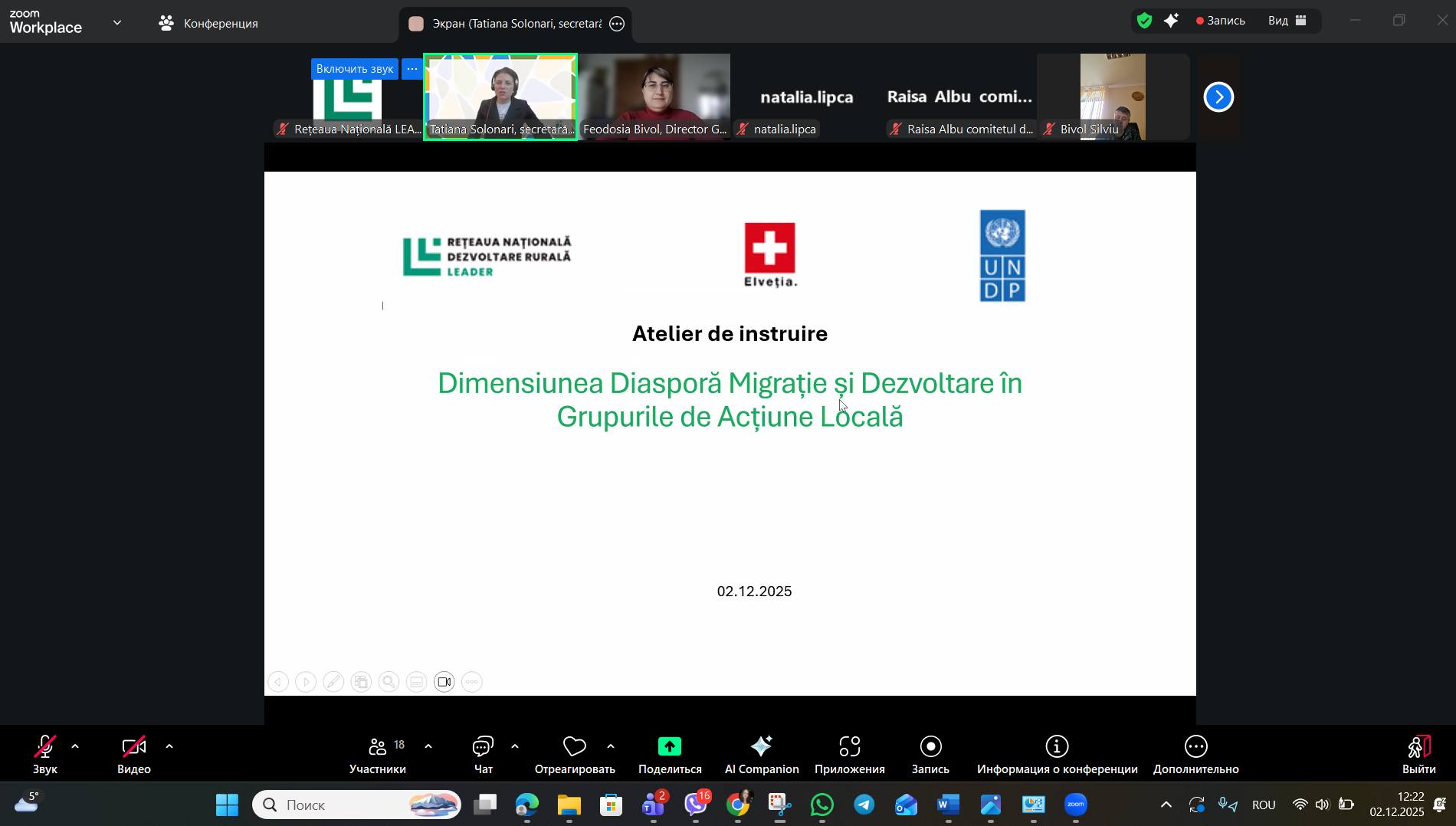Open Приложения apps panel
This screenshot has height=826, width=1456.
(849, 755)
